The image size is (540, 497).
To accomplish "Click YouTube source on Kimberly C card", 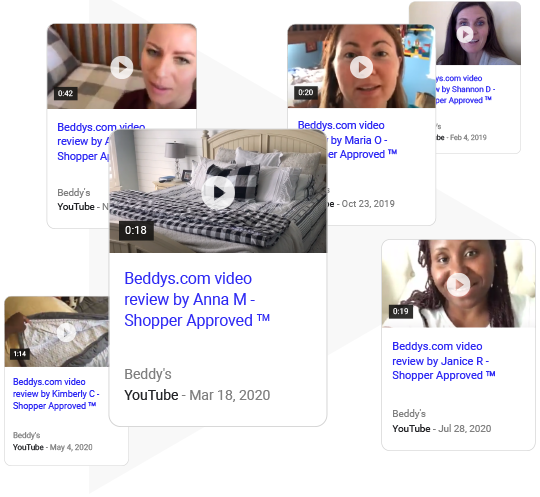I will [28, 447].
